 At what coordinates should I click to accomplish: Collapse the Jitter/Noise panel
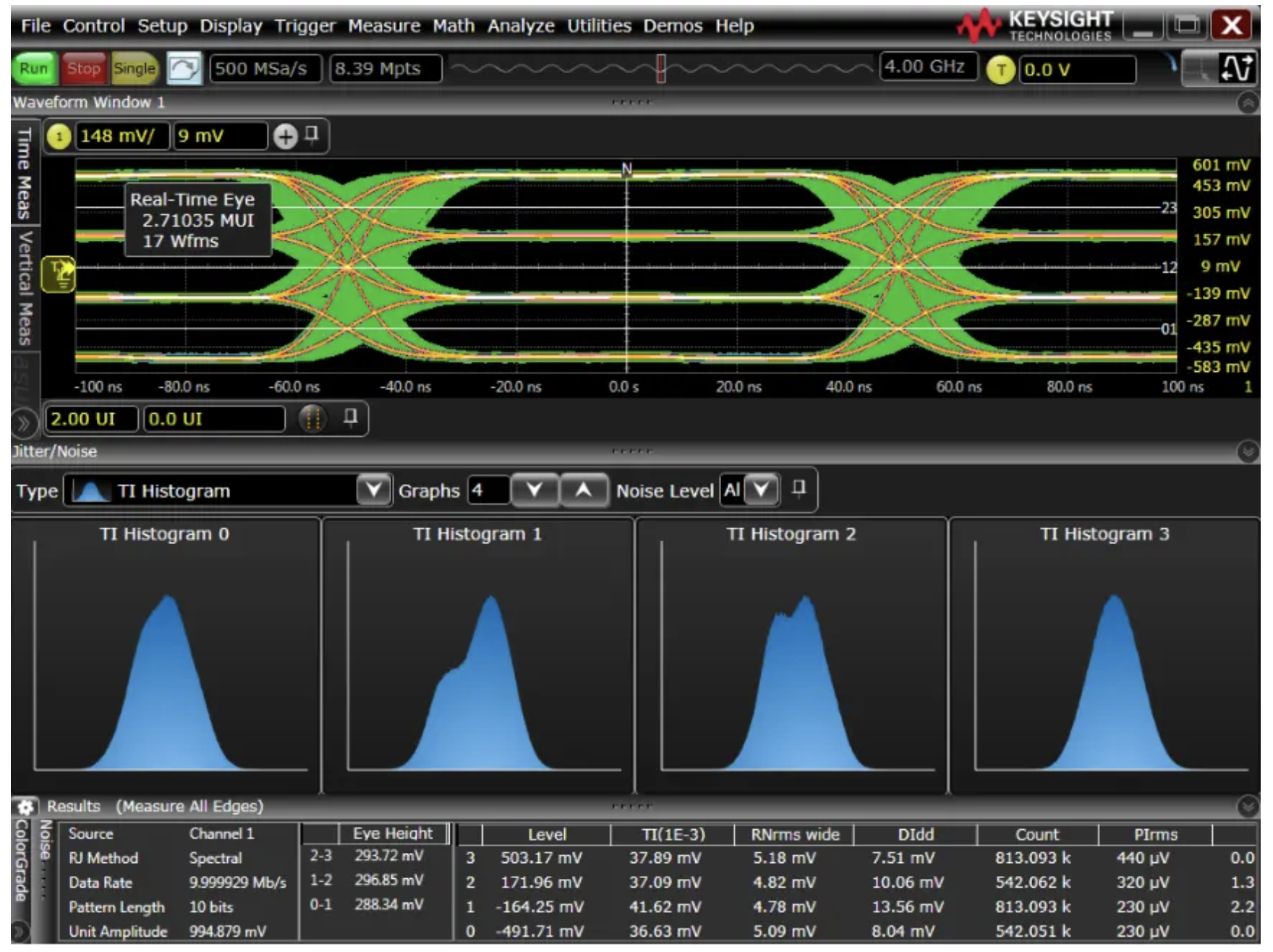coord(1248,452)
